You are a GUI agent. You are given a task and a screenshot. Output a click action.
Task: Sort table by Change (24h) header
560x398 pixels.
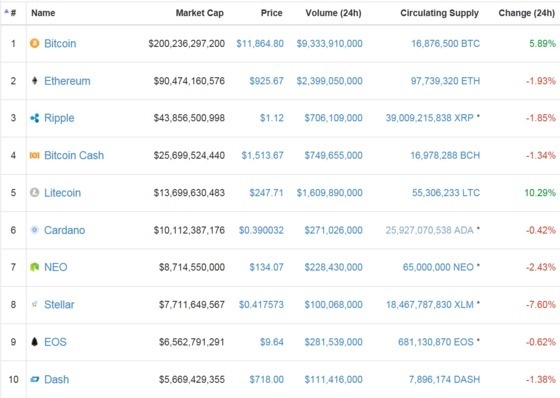[x=526, y=13]
